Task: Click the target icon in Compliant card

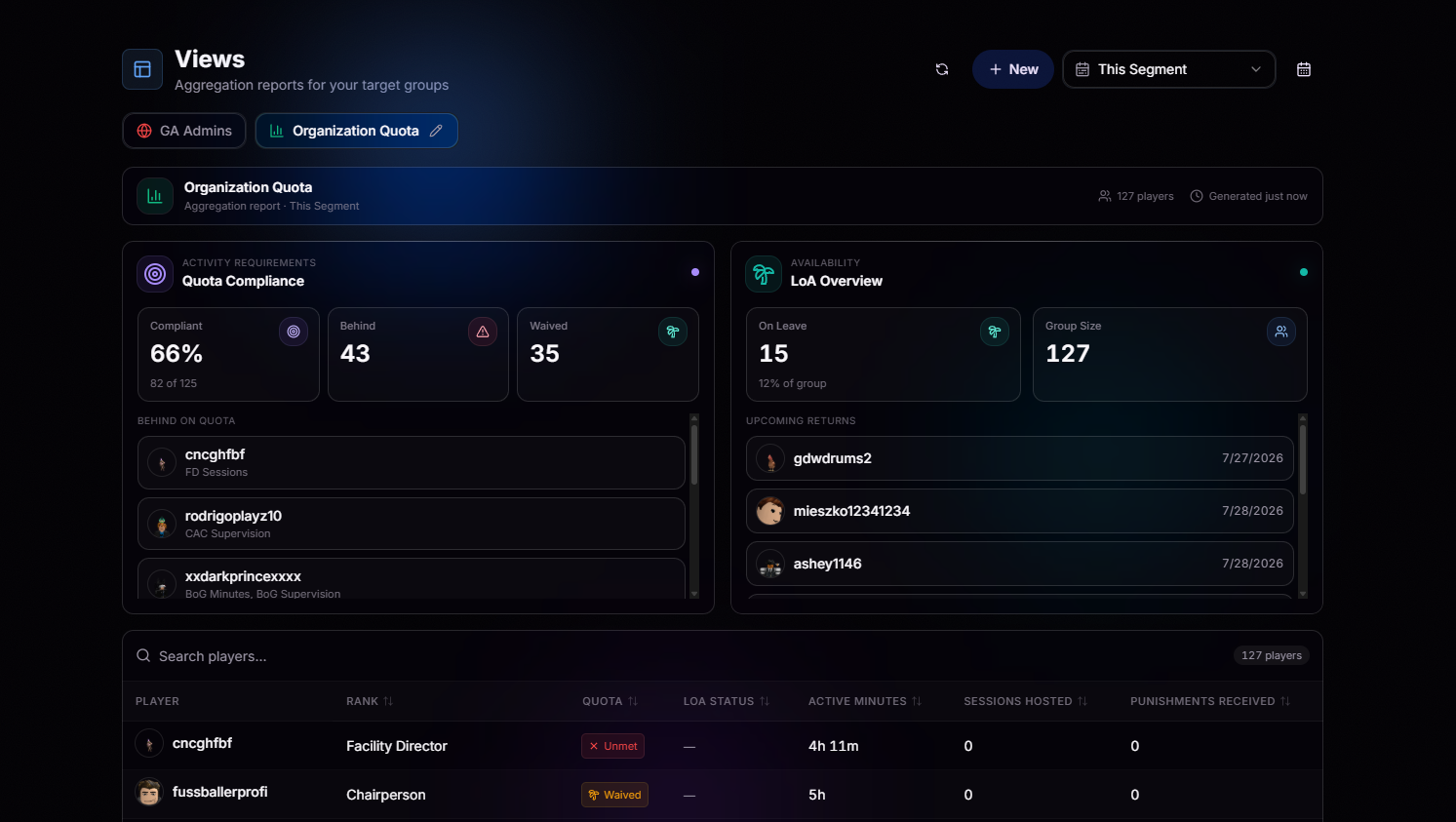Action: coord(294,332)
